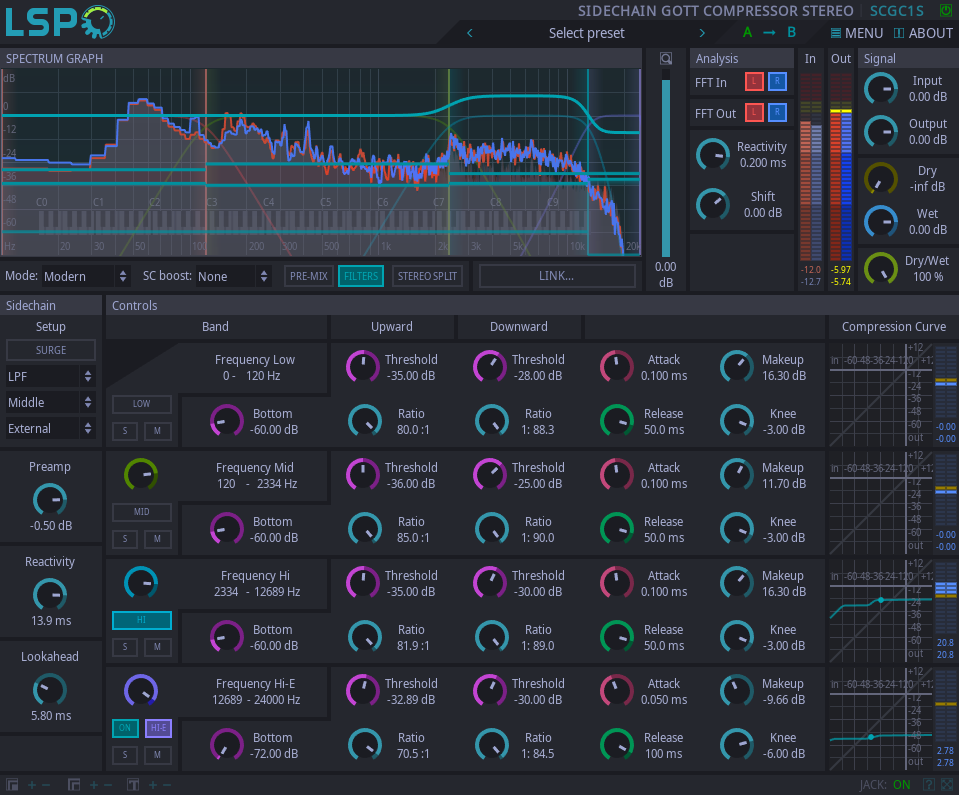Open the sidechain External dropdown
Screen dimensions: 959x795
[50, 429]
